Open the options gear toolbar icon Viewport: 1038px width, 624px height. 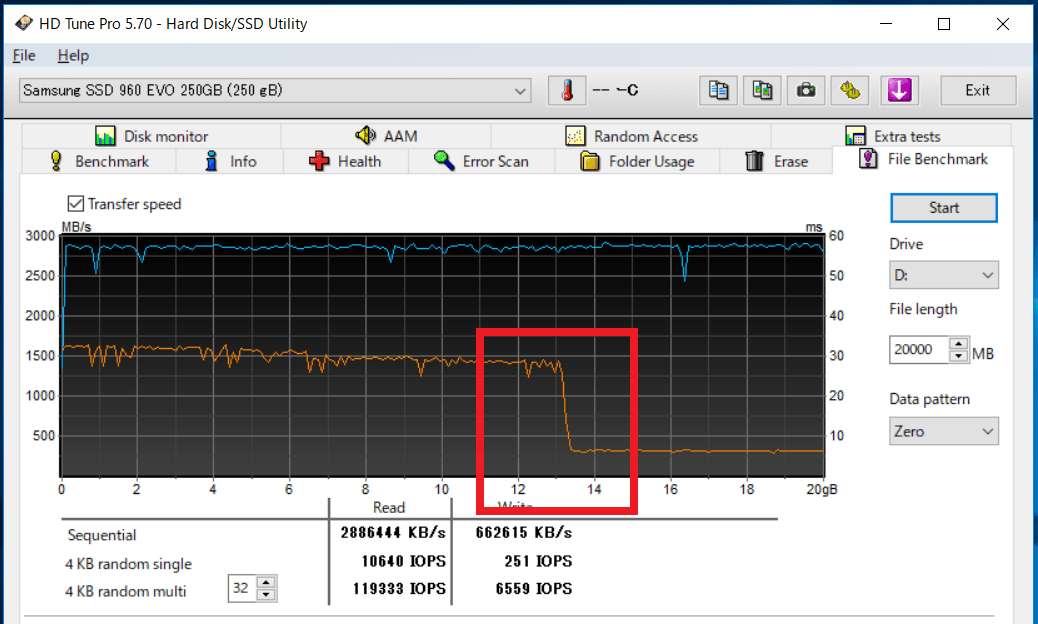(x=850, y=90)
